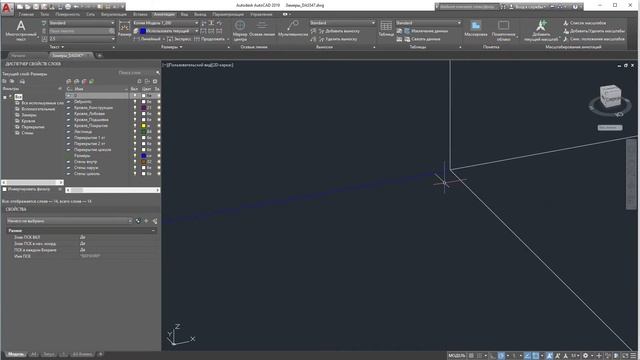Select the Перекрытия filter in tree

coord(33,127)
